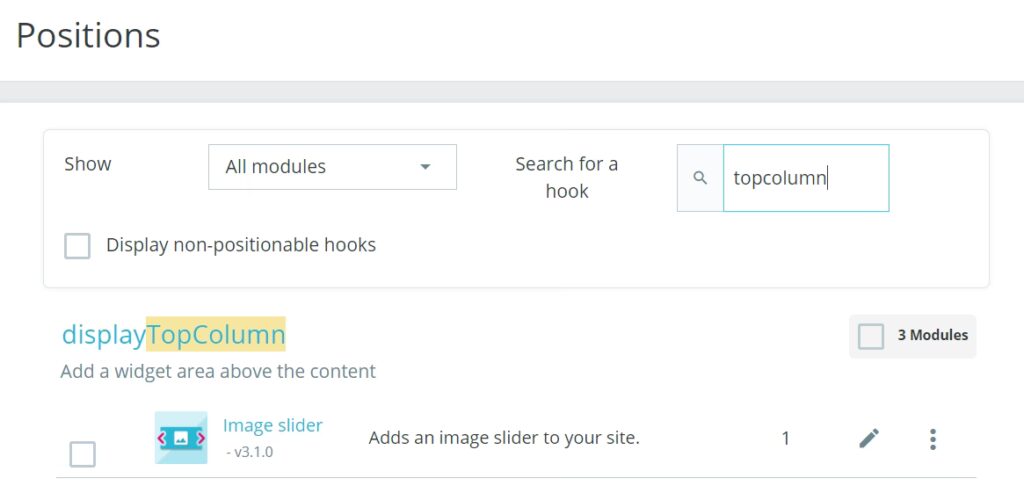Viewport: 1024px width, 486px height.
Task: Click the magnifier search icon
Action: pyautogui.click(x=700, y=178)
